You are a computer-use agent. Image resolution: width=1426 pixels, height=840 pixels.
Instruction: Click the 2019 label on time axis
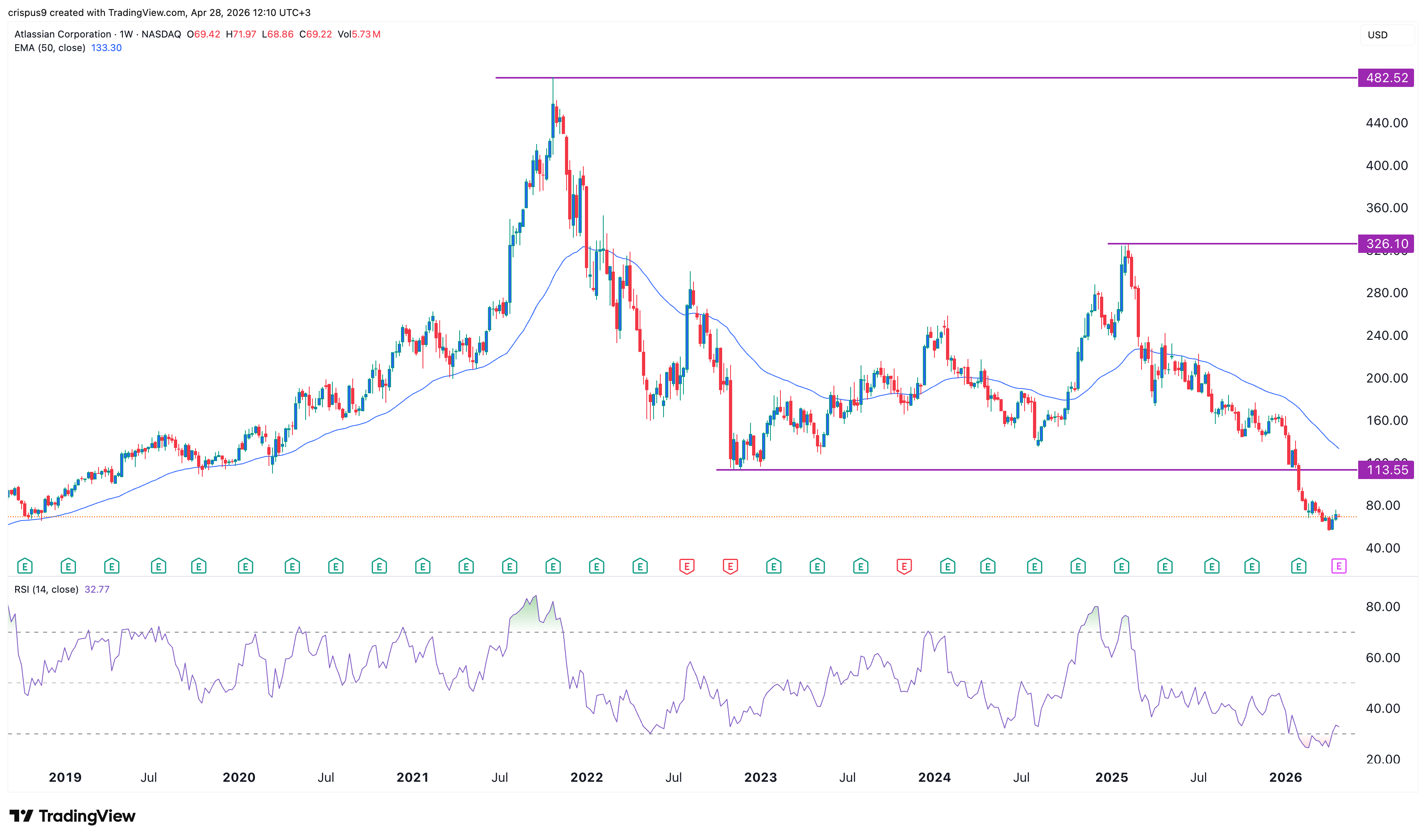(x=65, y=777)
